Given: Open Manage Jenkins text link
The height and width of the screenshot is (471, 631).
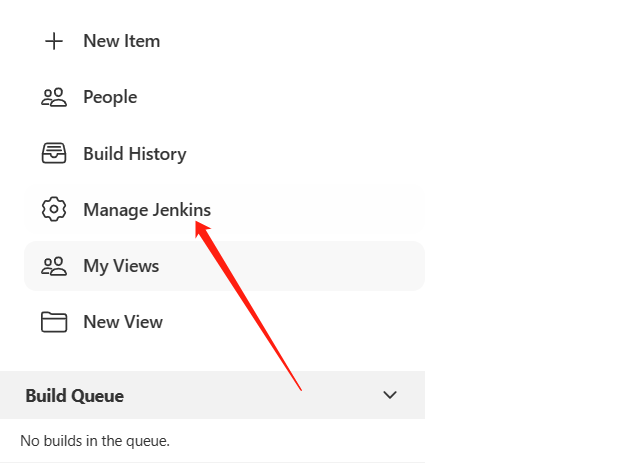Looking at the screenshot, I should coord(147,210).
